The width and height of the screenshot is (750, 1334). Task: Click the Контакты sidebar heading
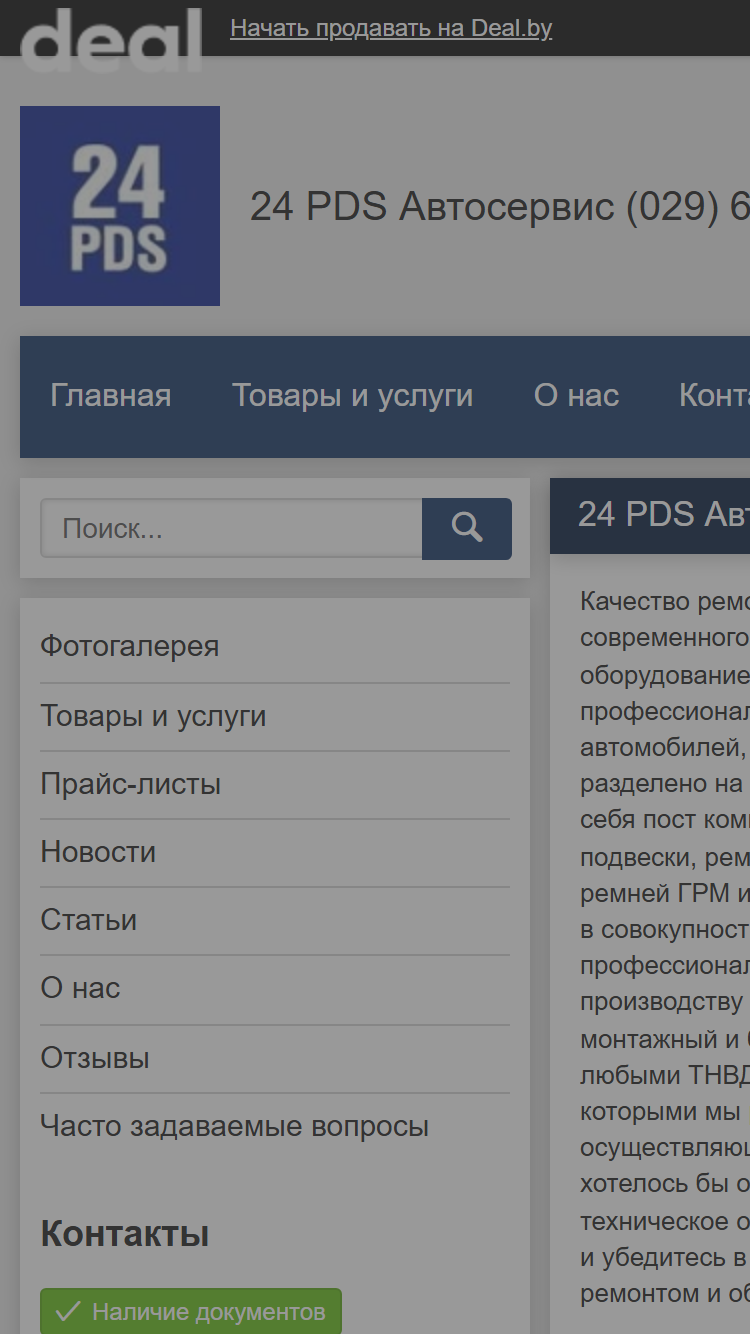tap(125, 1234)
